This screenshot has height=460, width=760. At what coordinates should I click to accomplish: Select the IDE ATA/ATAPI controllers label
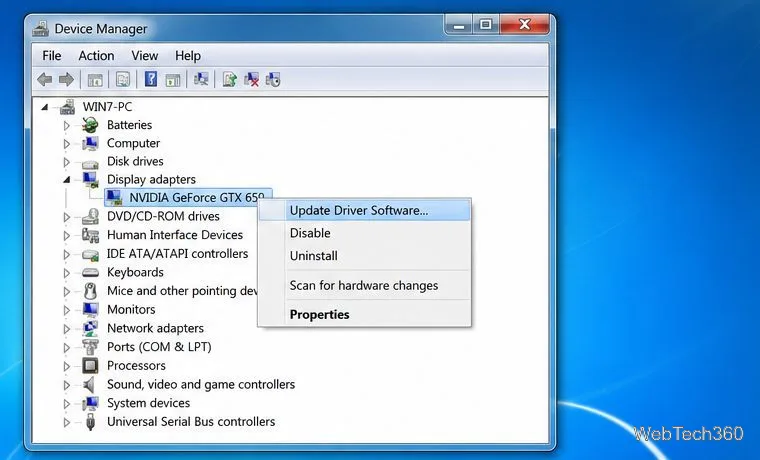point(177,254)
